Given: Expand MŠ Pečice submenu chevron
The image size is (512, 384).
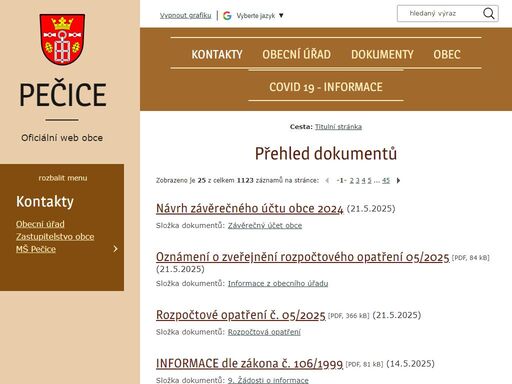Looking at the screenshot, I should [x=115, y=249].
